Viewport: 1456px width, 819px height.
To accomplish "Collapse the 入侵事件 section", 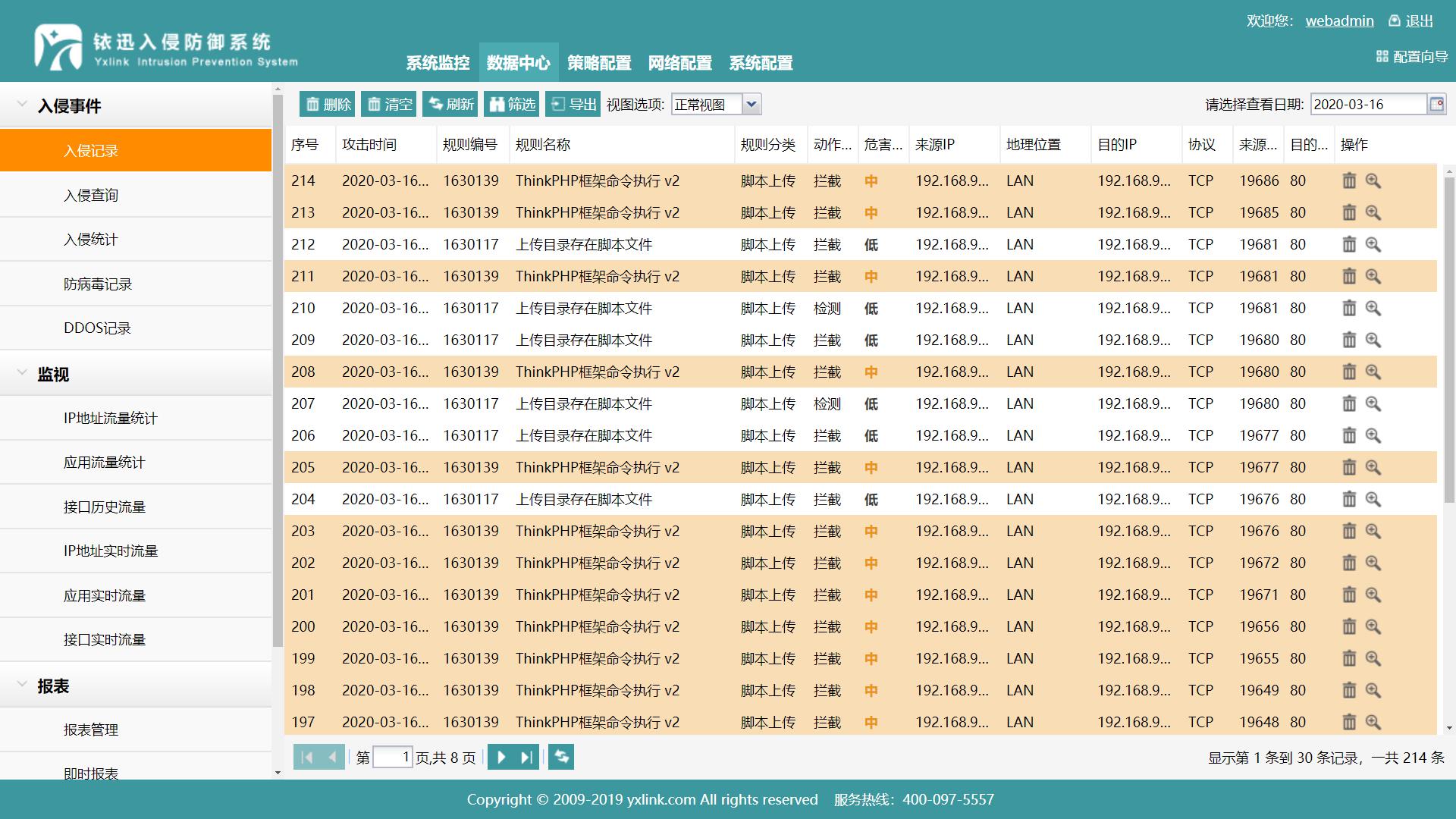I will 22,105.
